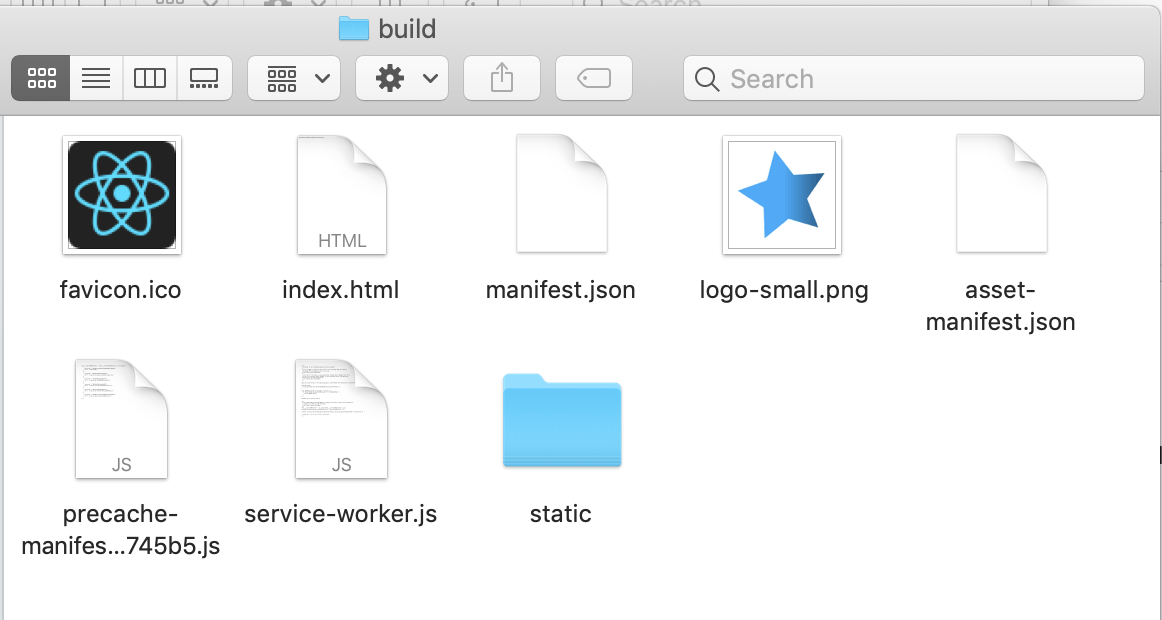Open the static folder
Screen dimensions: 1162x620
tap(561, 421)
